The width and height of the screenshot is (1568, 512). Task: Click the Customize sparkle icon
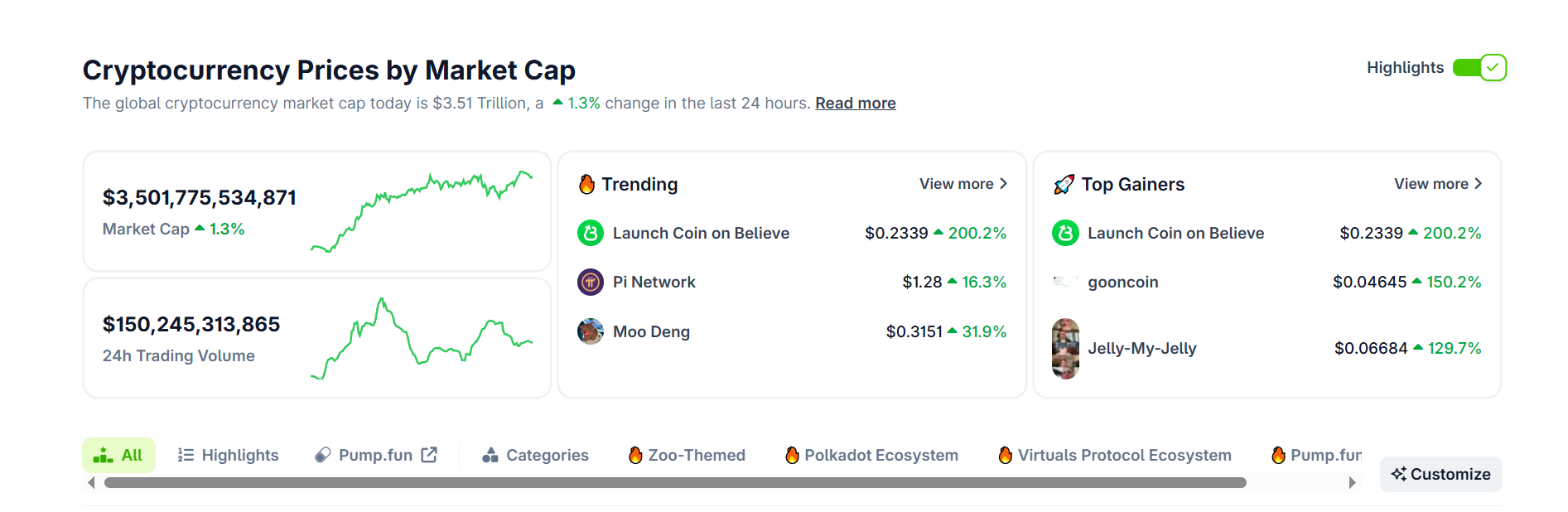(1399, 474)
